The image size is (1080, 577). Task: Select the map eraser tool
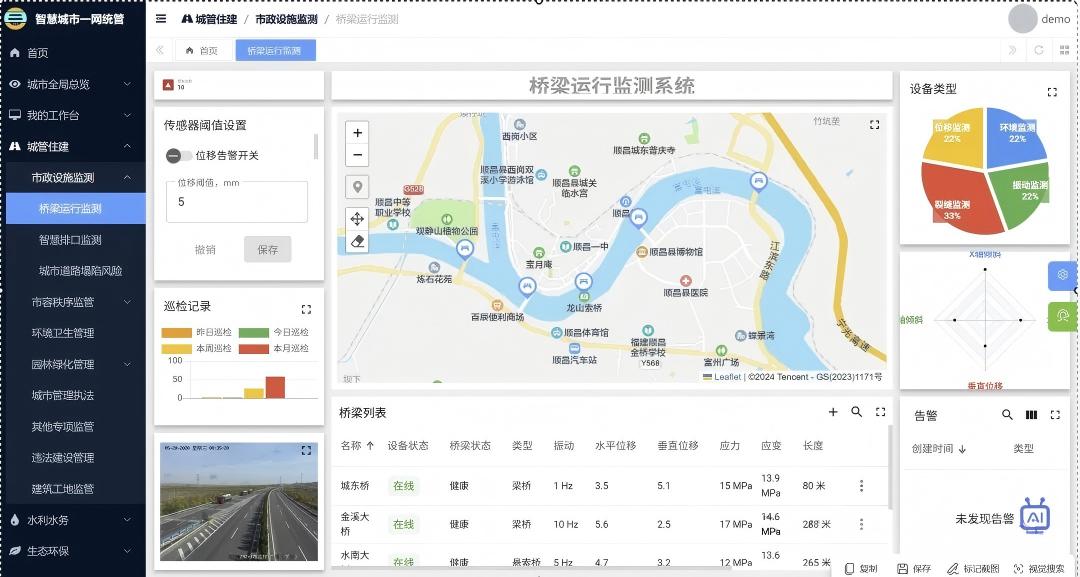[x=358, y=241]
